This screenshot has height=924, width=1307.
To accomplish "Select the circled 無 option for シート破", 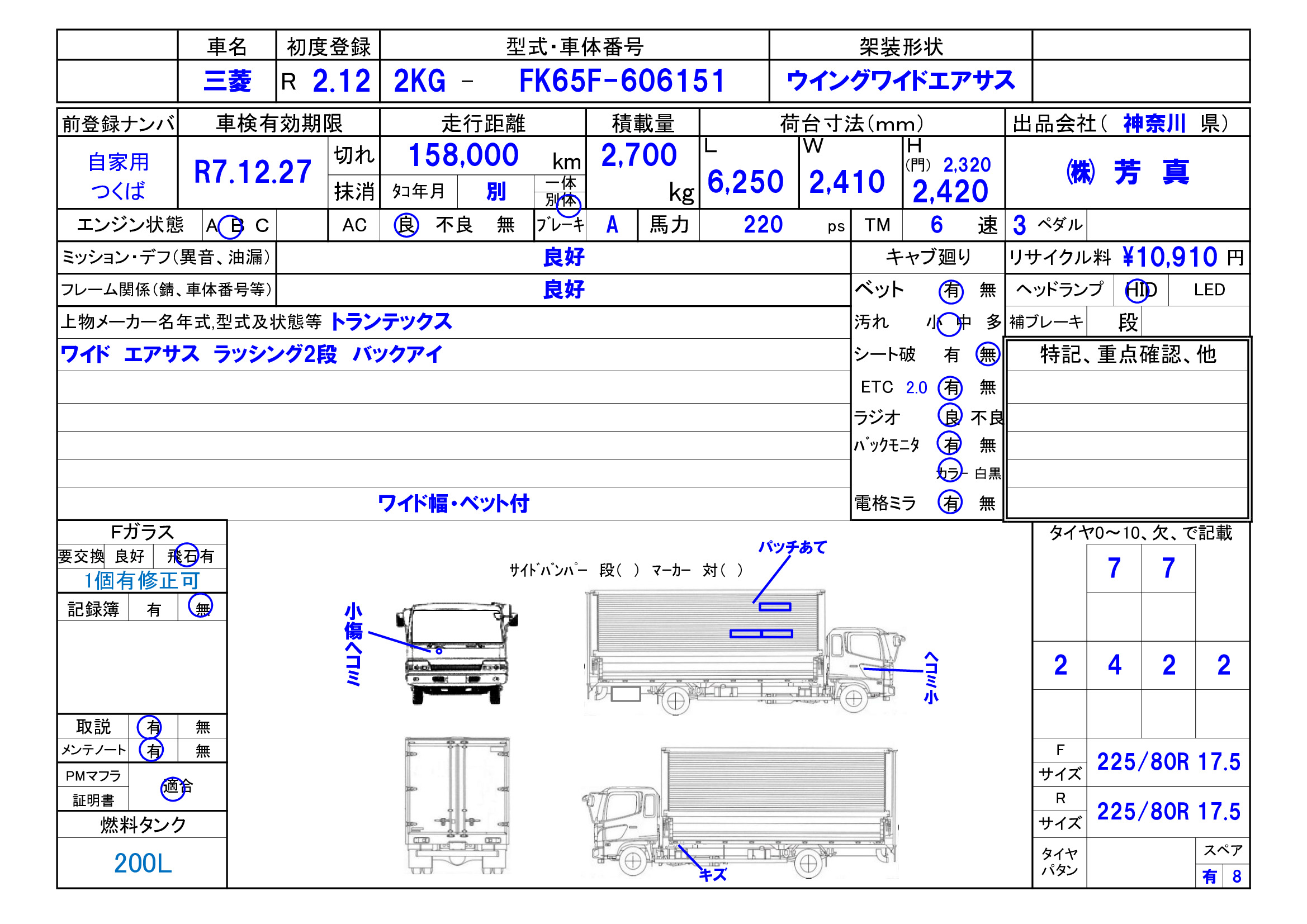I will 987,355.
